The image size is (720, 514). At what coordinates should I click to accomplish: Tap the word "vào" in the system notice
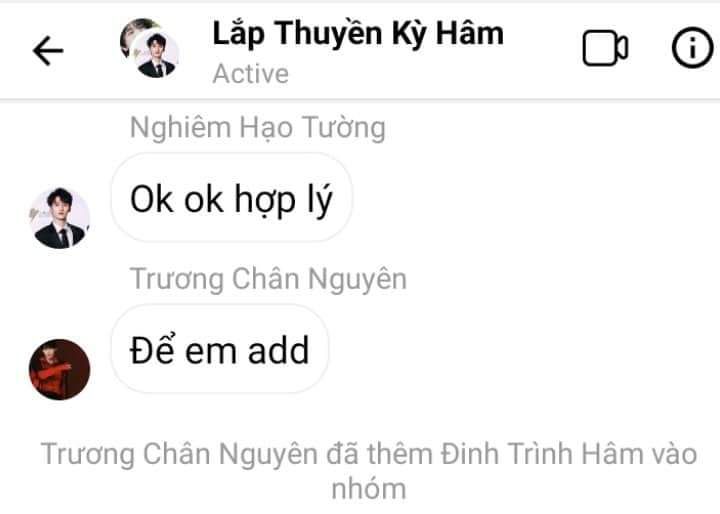point(675,455)
